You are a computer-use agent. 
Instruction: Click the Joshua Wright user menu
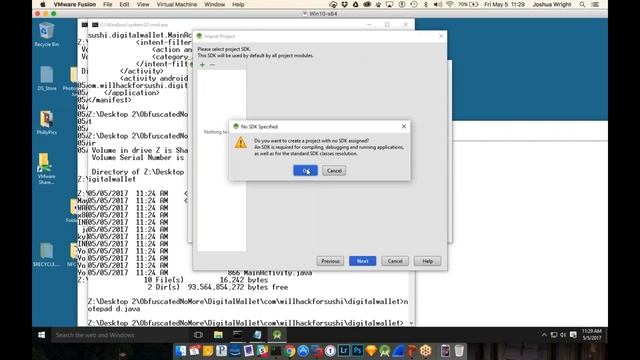[x=551, y=4]
